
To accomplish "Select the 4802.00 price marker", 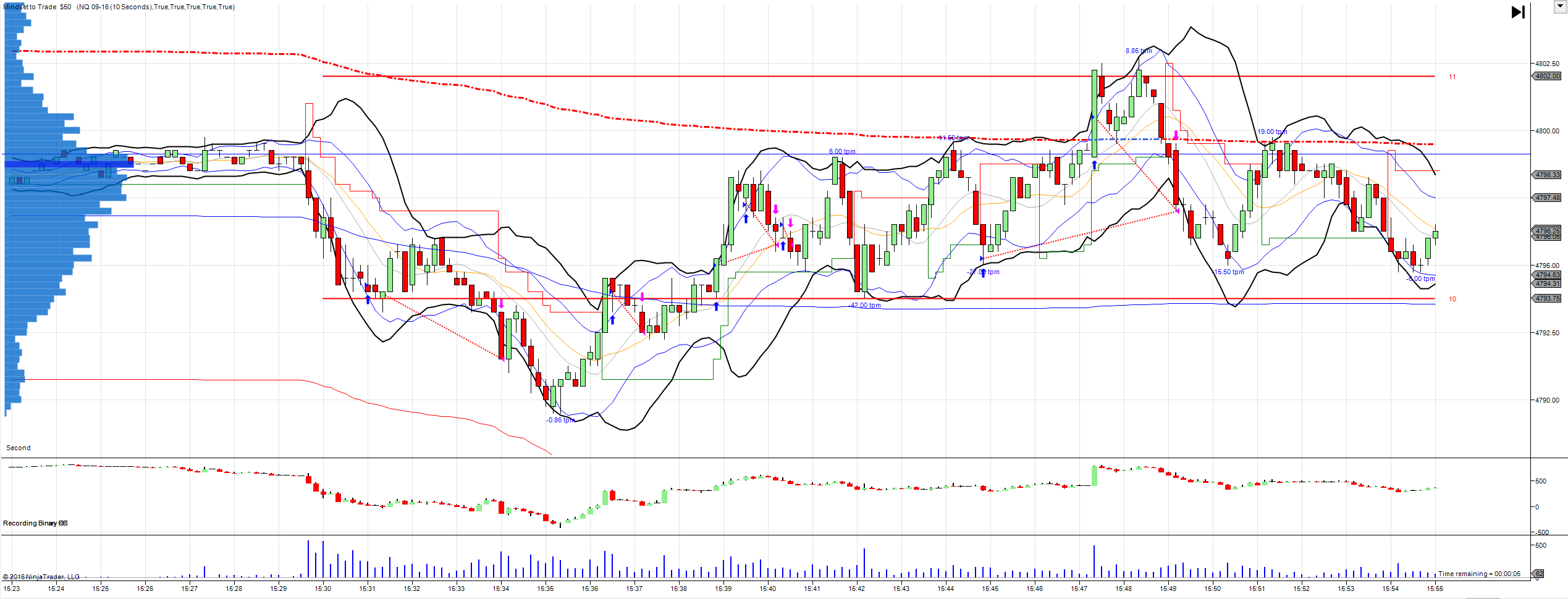I will pos(1547,76).
